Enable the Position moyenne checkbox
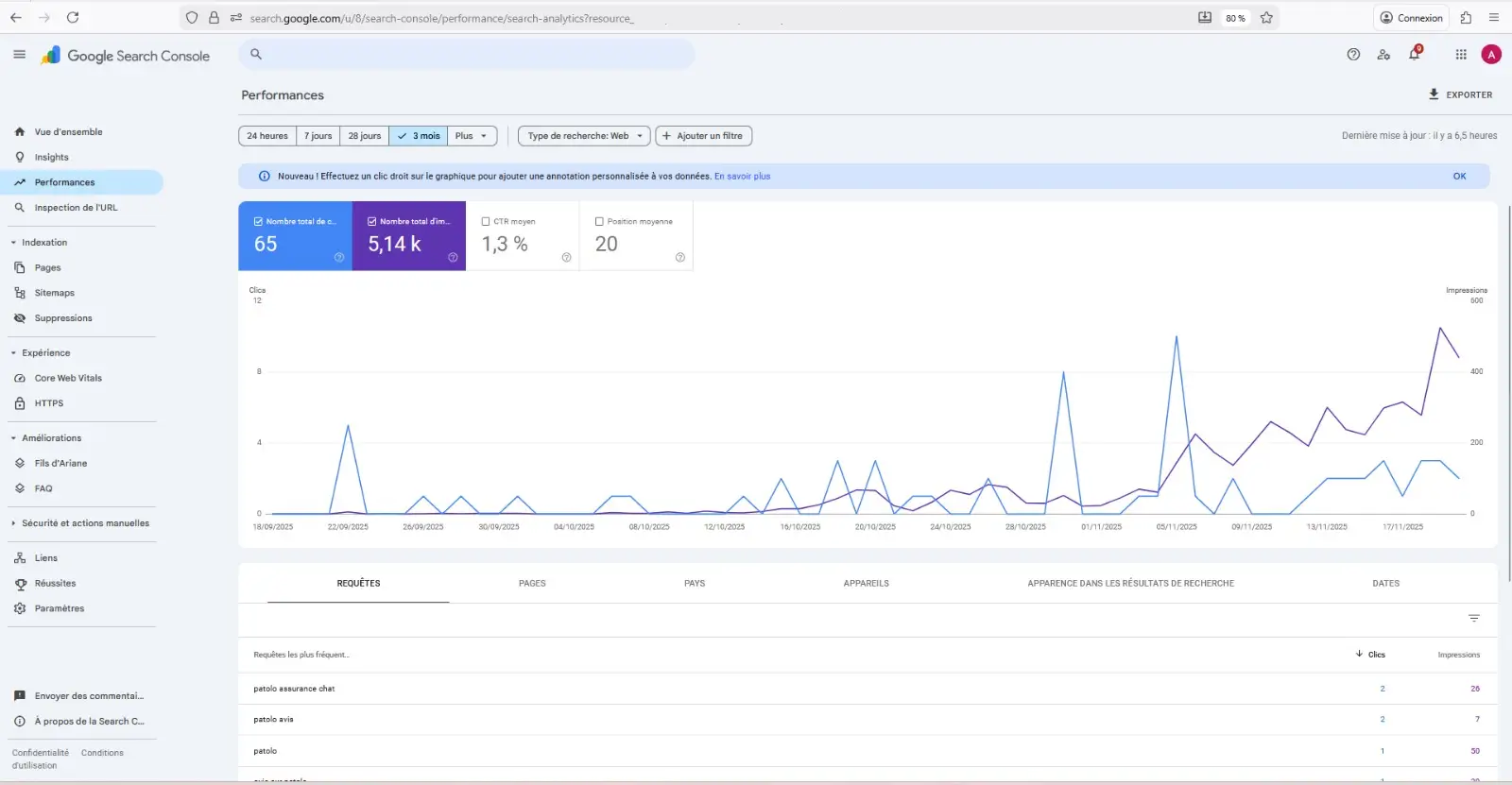This screenshot has width=1512, height=785. [599, 222]
